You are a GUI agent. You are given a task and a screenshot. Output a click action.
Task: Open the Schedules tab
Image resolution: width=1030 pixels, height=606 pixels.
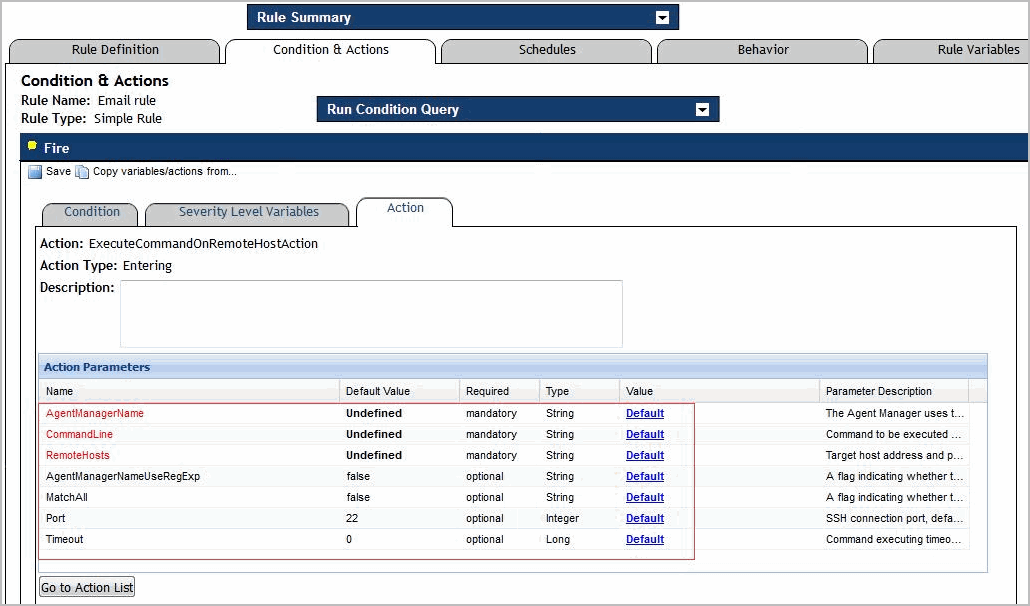tap(547, 50)
